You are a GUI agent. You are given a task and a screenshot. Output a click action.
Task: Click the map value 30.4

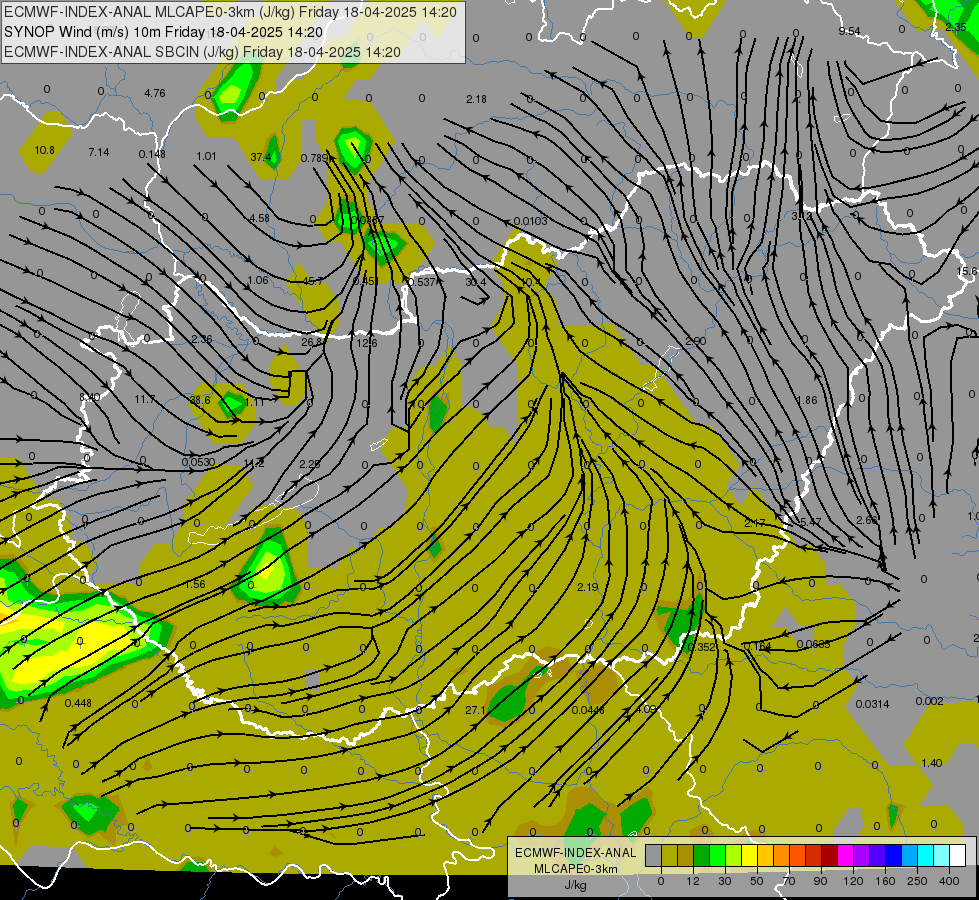click(476, 282)
